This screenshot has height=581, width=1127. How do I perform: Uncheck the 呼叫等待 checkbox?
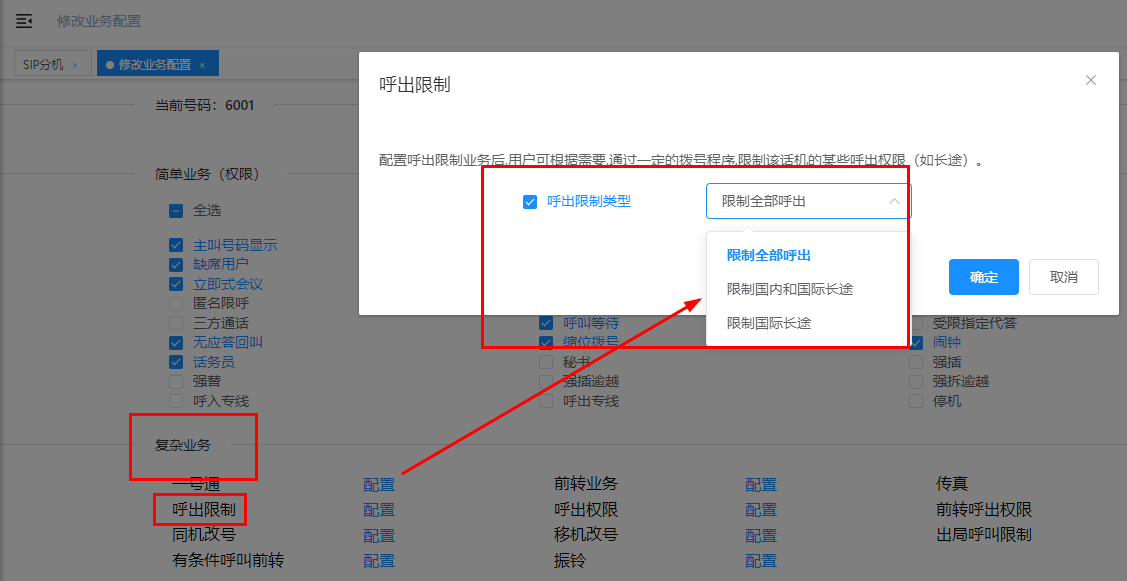(x=546, y=322)
